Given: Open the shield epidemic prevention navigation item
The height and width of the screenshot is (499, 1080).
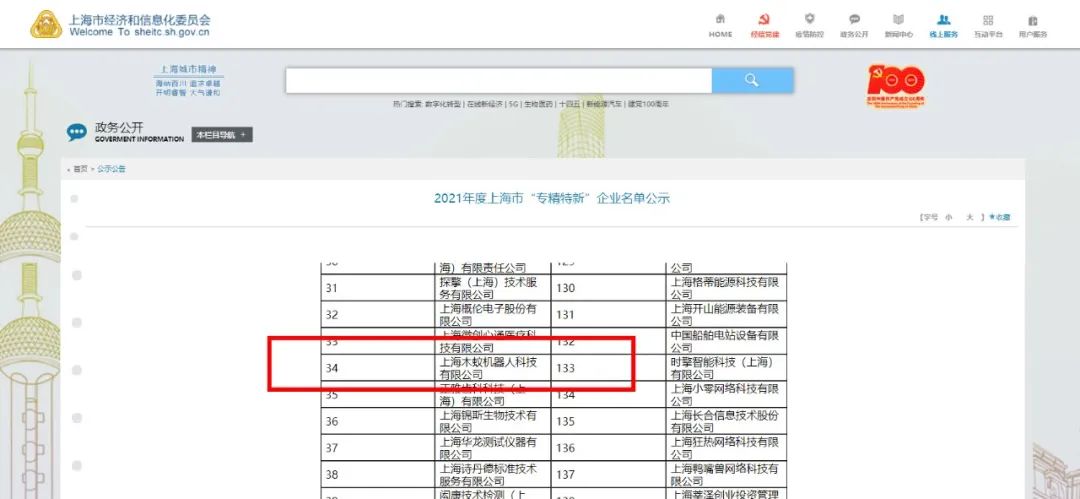Looking at the screenshot, I should tap(809, 26).
